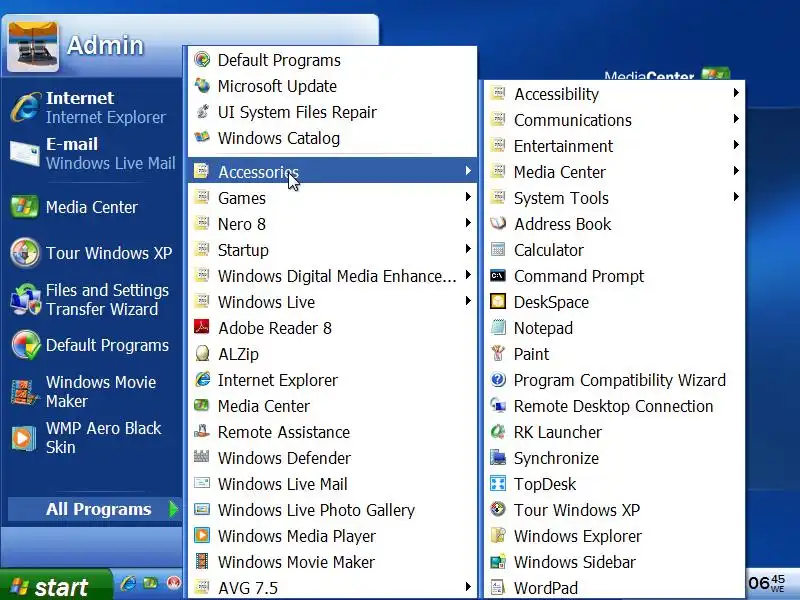Expand the Nero 8 submenu arrow
This screenshot has height=600, width=800.
(468, 223)
